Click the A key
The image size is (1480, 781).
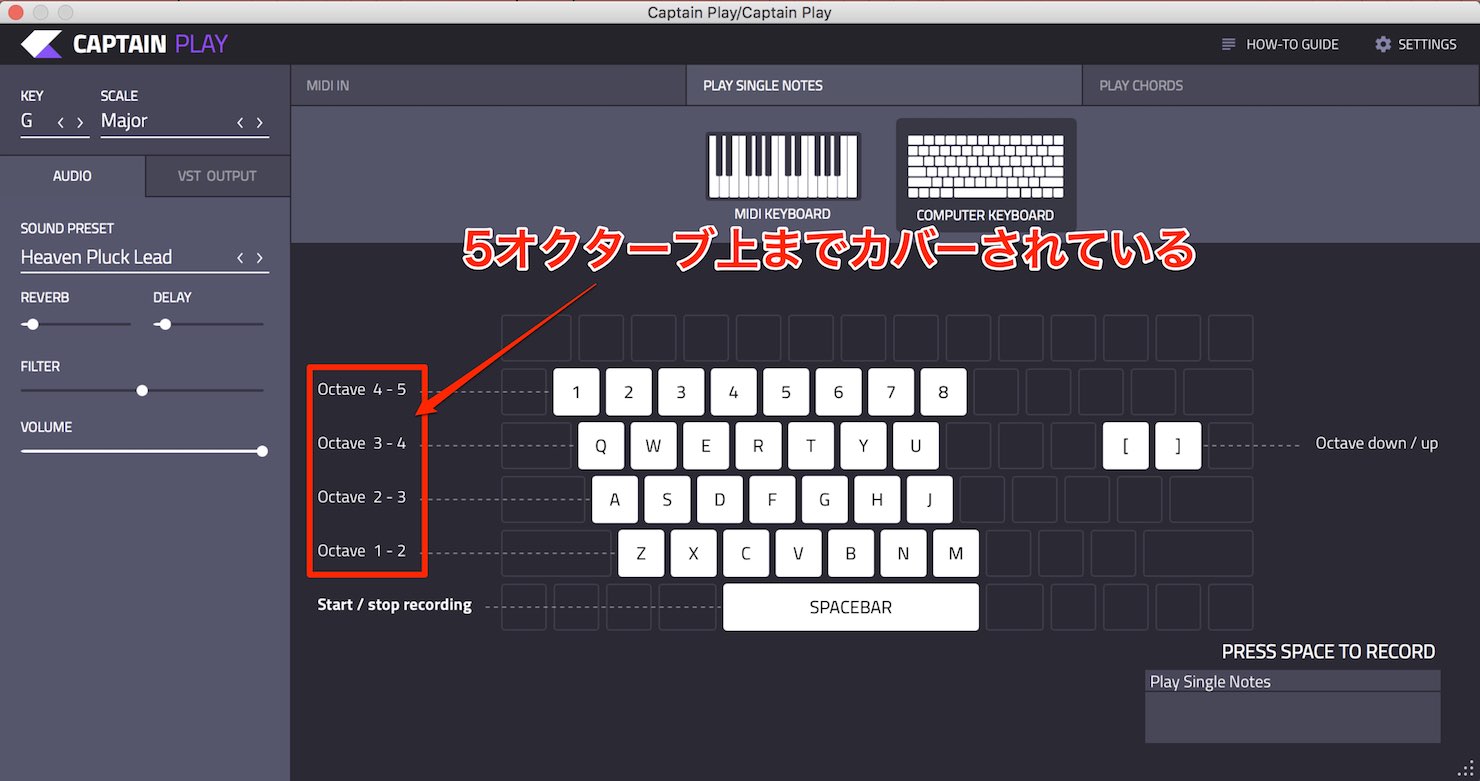click(x=615, y=500)
